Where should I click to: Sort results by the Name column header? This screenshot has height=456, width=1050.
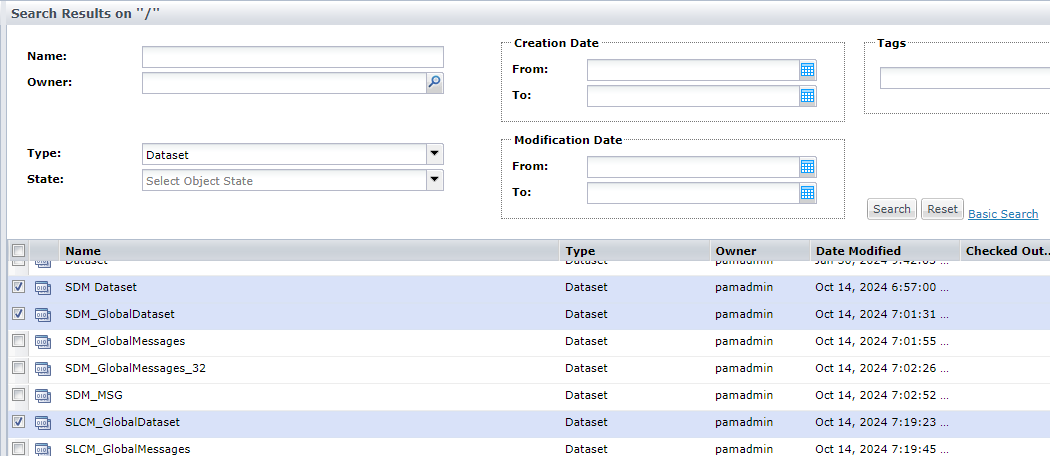pos(83,251)
